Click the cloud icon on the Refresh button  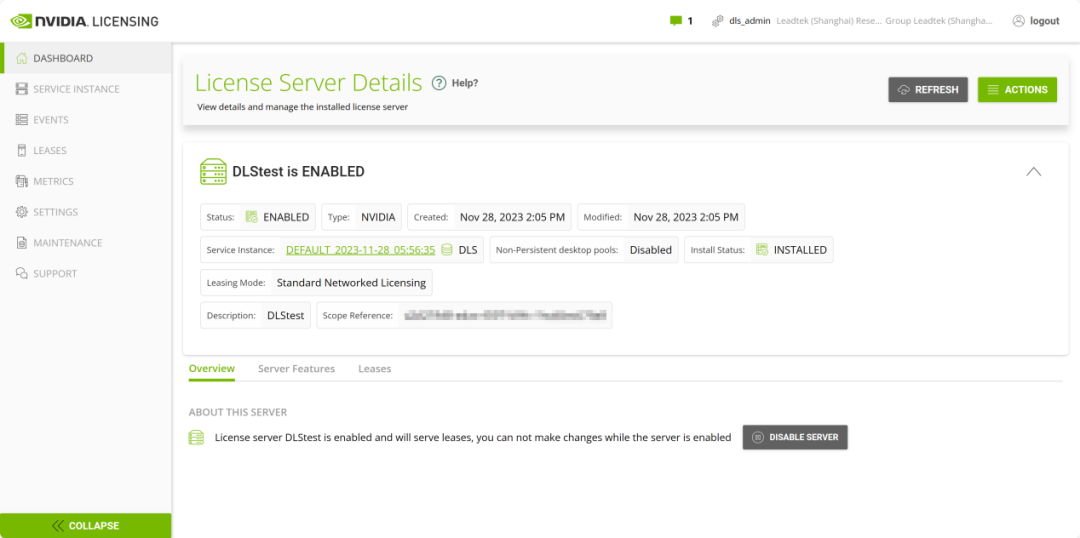click(904, 90)
